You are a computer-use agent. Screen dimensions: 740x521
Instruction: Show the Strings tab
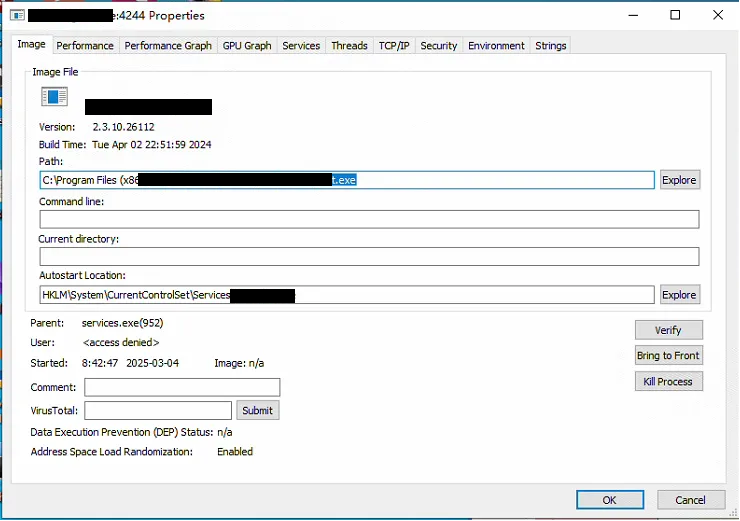coord(551,45)
